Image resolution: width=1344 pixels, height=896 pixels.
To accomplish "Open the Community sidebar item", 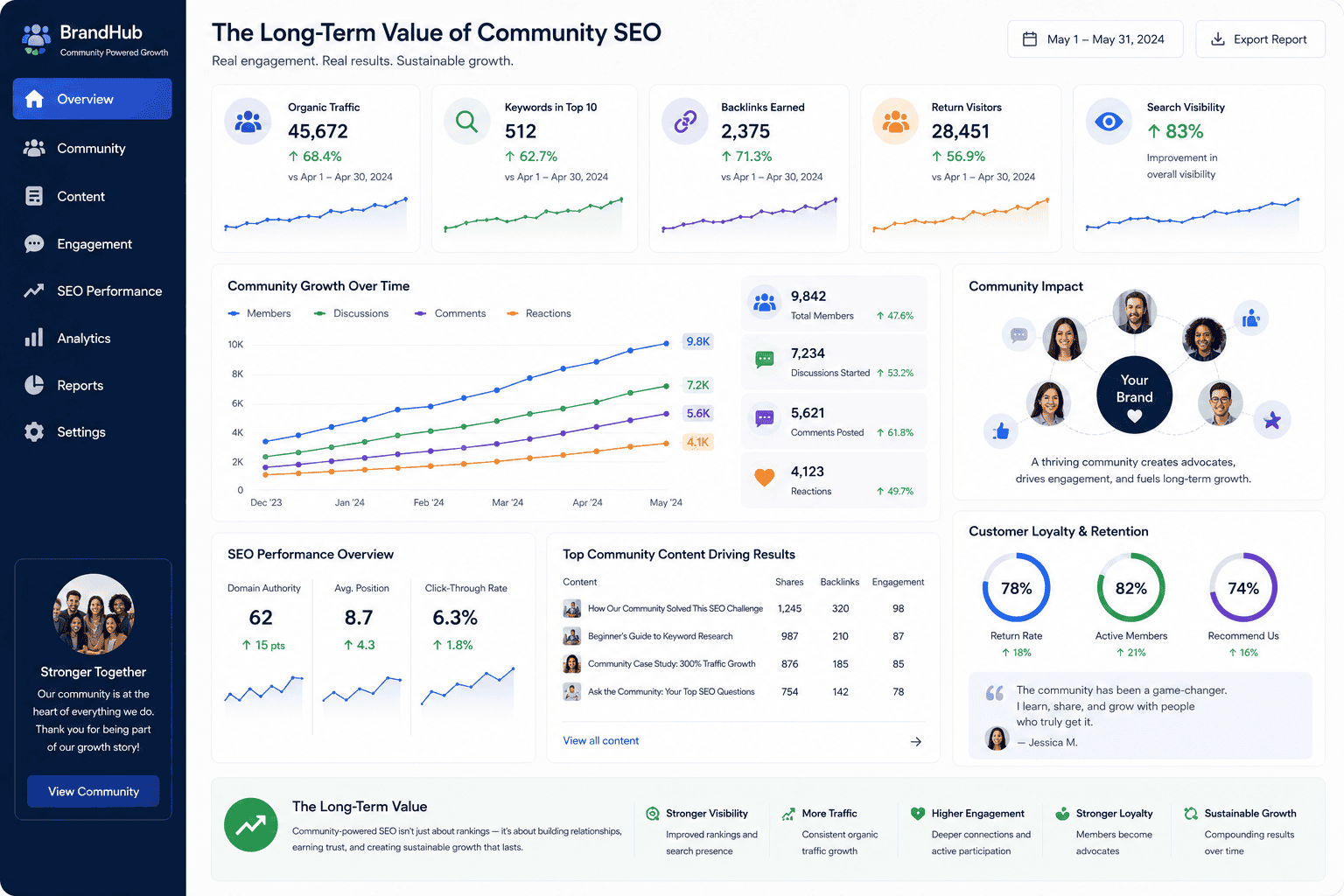I will point(92,148).
